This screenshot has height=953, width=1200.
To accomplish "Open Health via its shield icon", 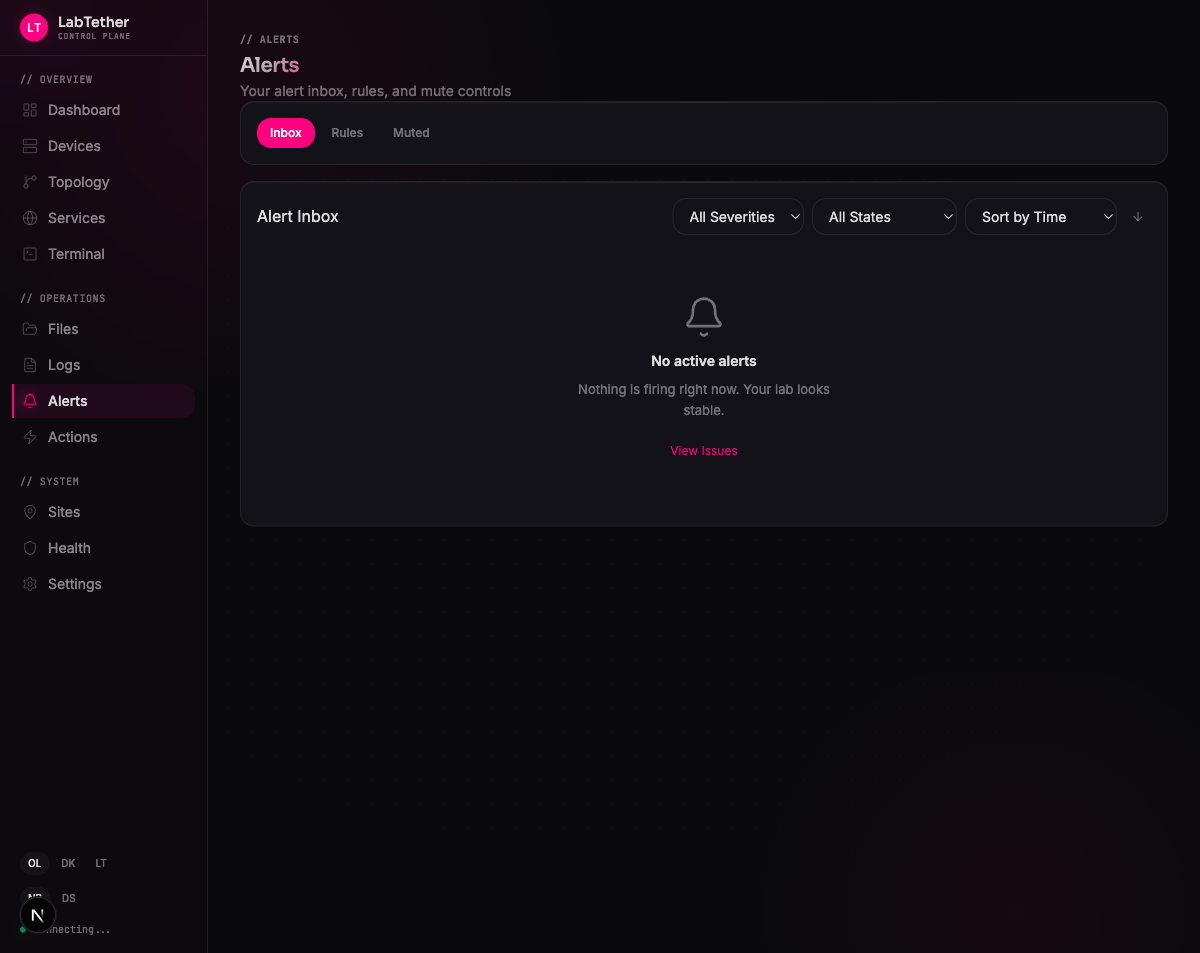I will click(x=30, y=548).
